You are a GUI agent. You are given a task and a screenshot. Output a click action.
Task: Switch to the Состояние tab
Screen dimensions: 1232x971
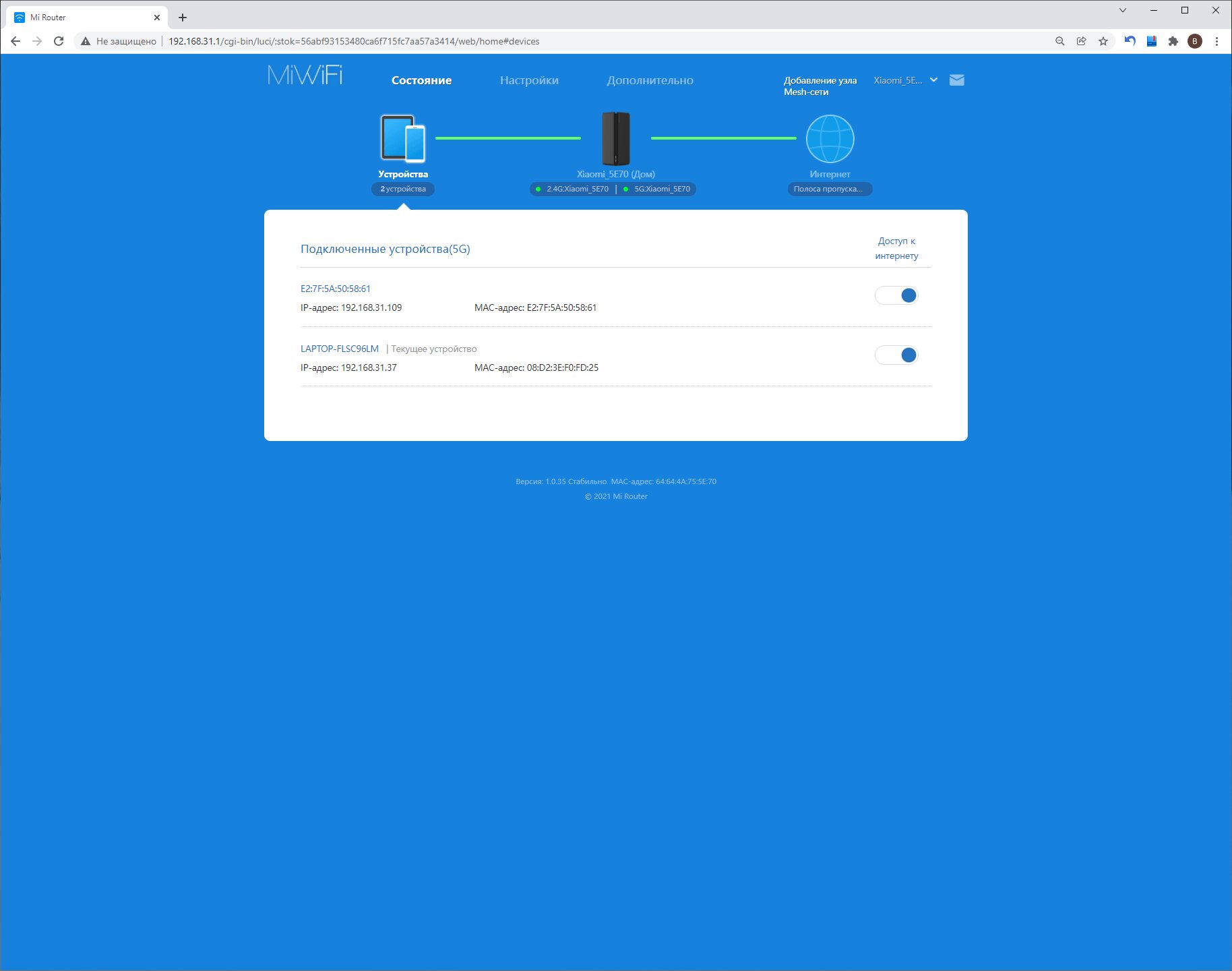tap(422, 80)
